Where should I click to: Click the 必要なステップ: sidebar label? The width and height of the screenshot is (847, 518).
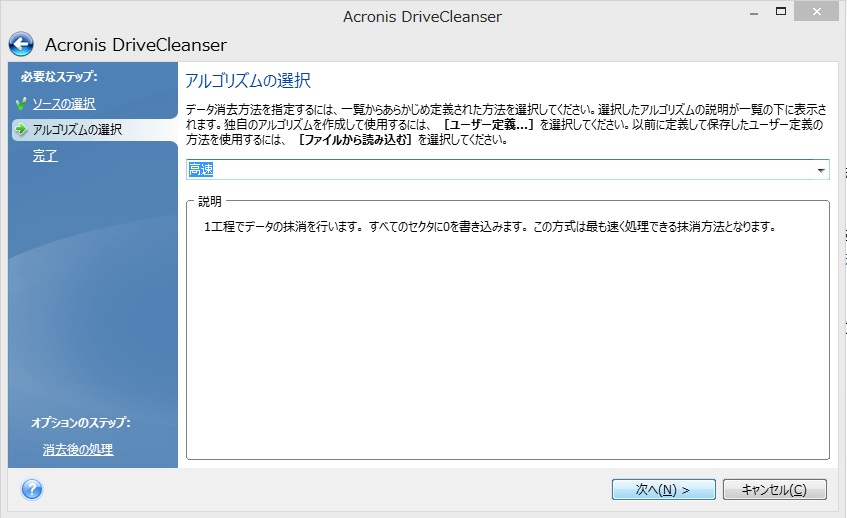click(59, 77)
